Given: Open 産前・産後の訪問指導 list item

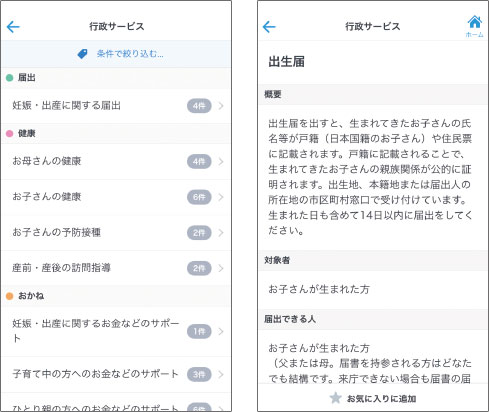Looking at the screenshot, I should click(116, 268).
